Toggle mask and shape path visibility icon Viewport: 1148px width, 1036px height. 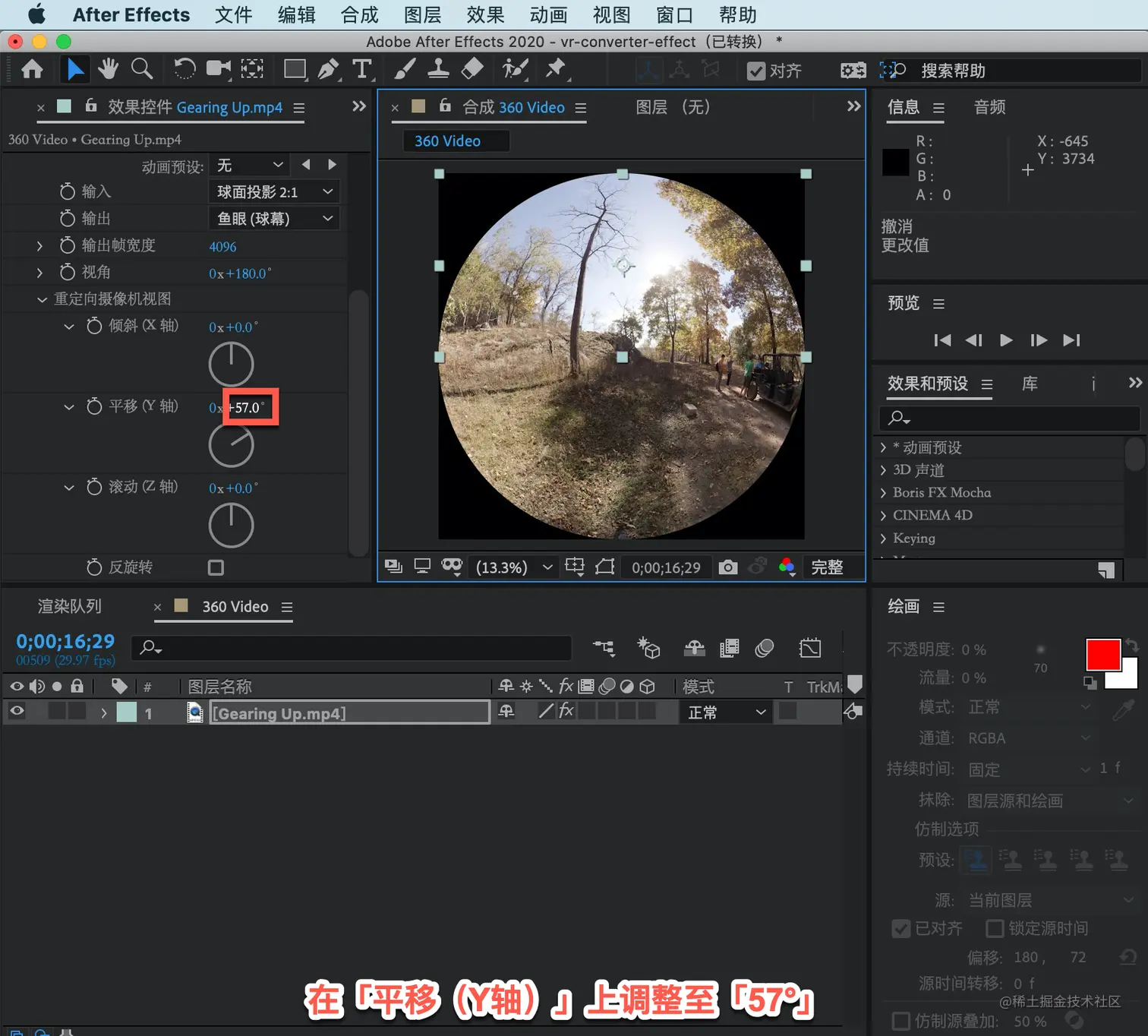click(604, 567)
